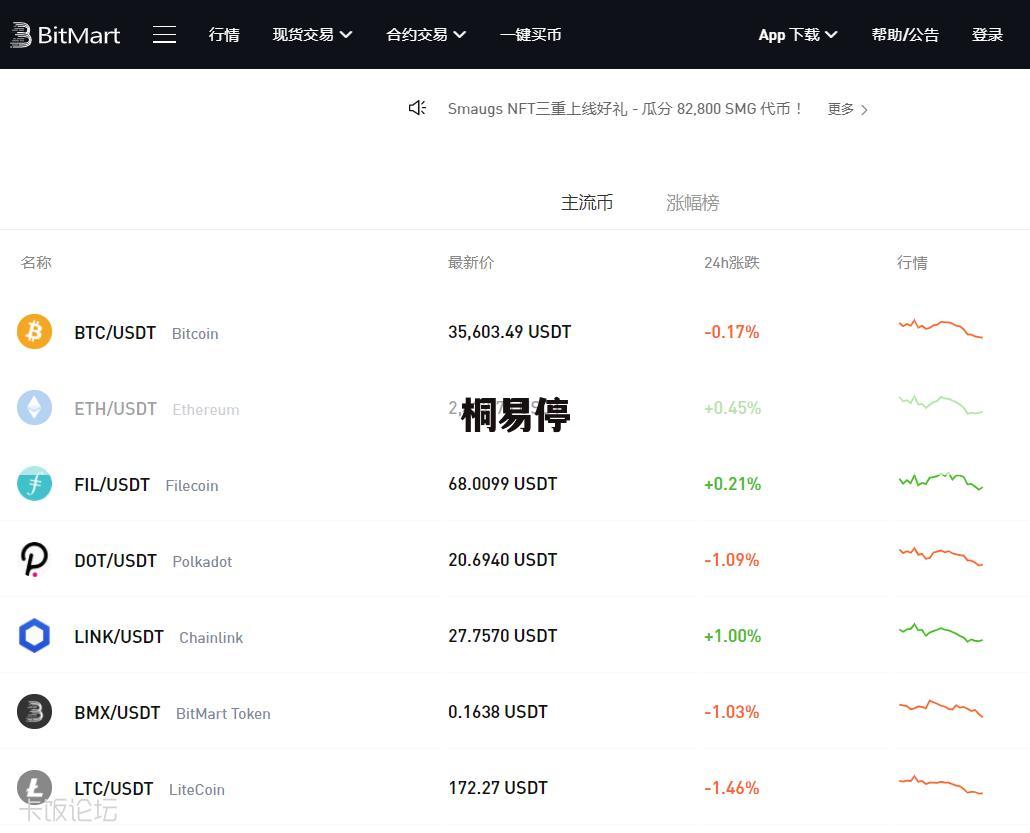Image resolution: width=1030 pixels, height=833 pixels.
Task: Click the BitMart Token coin icon
Action: click(34, 711)
